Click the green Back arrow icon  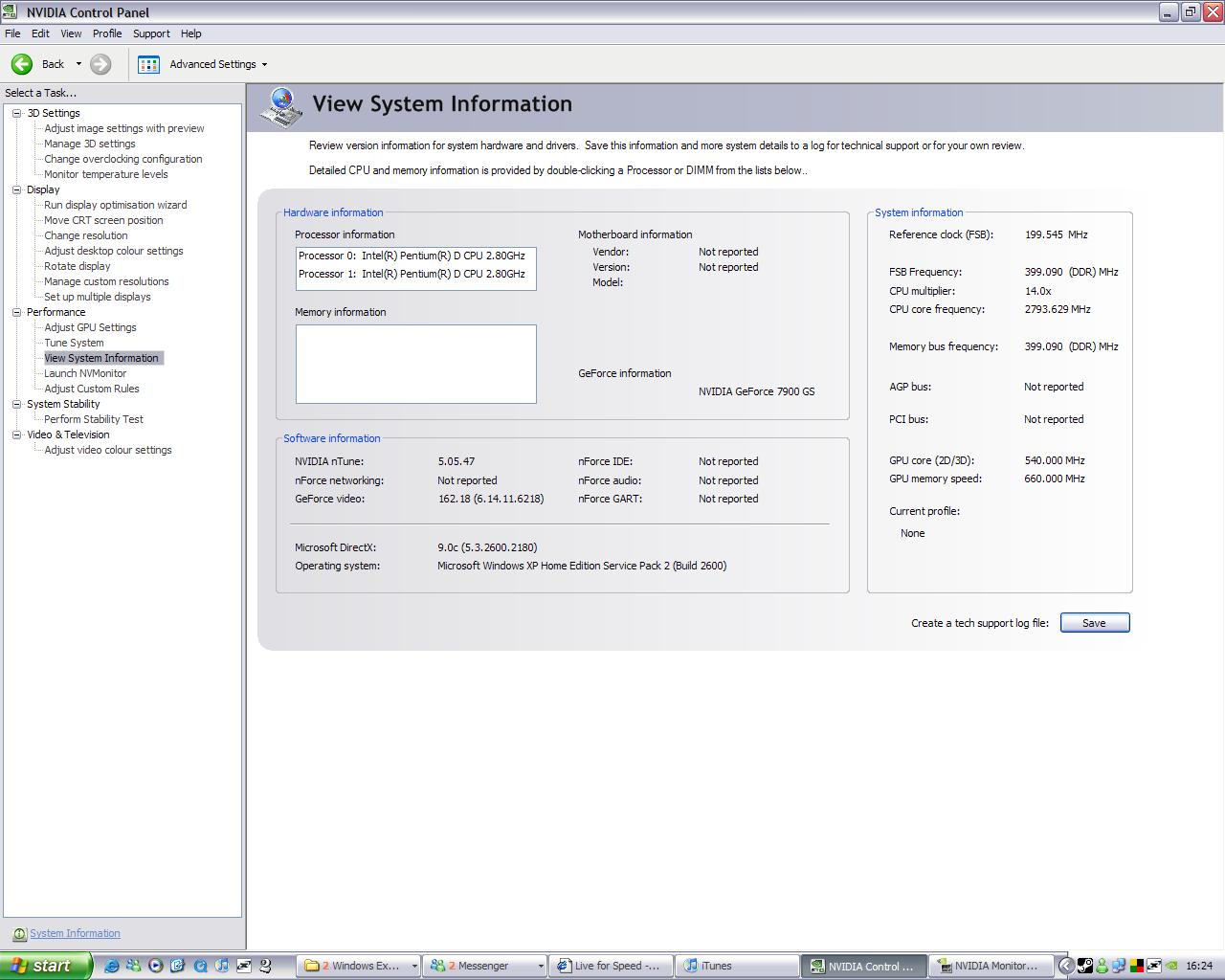[22, 64]
